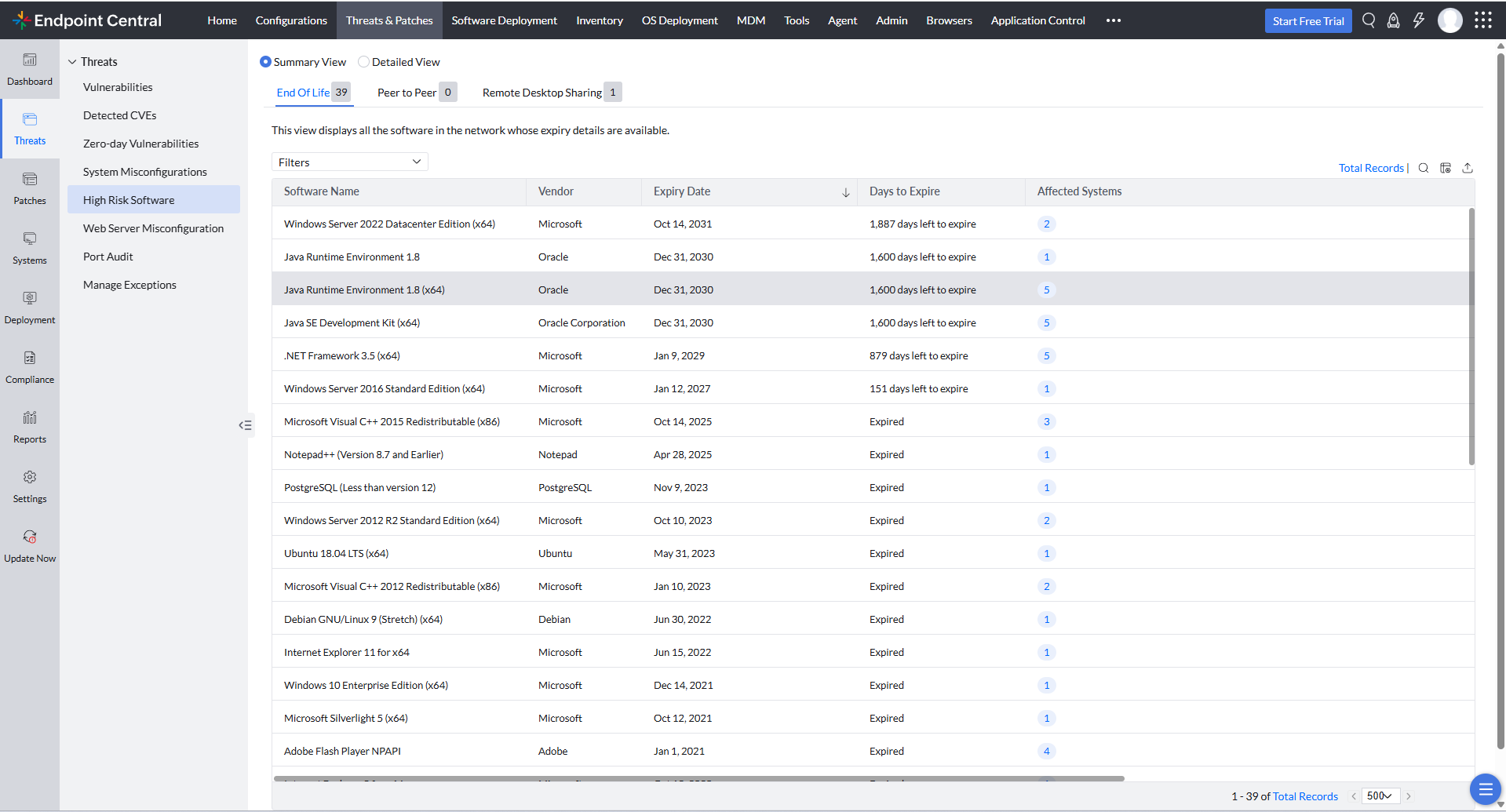Open Web Server Misconfiguration in the tree
Image resolution: width=1506 pixels, height=812 pixels.
153,228
